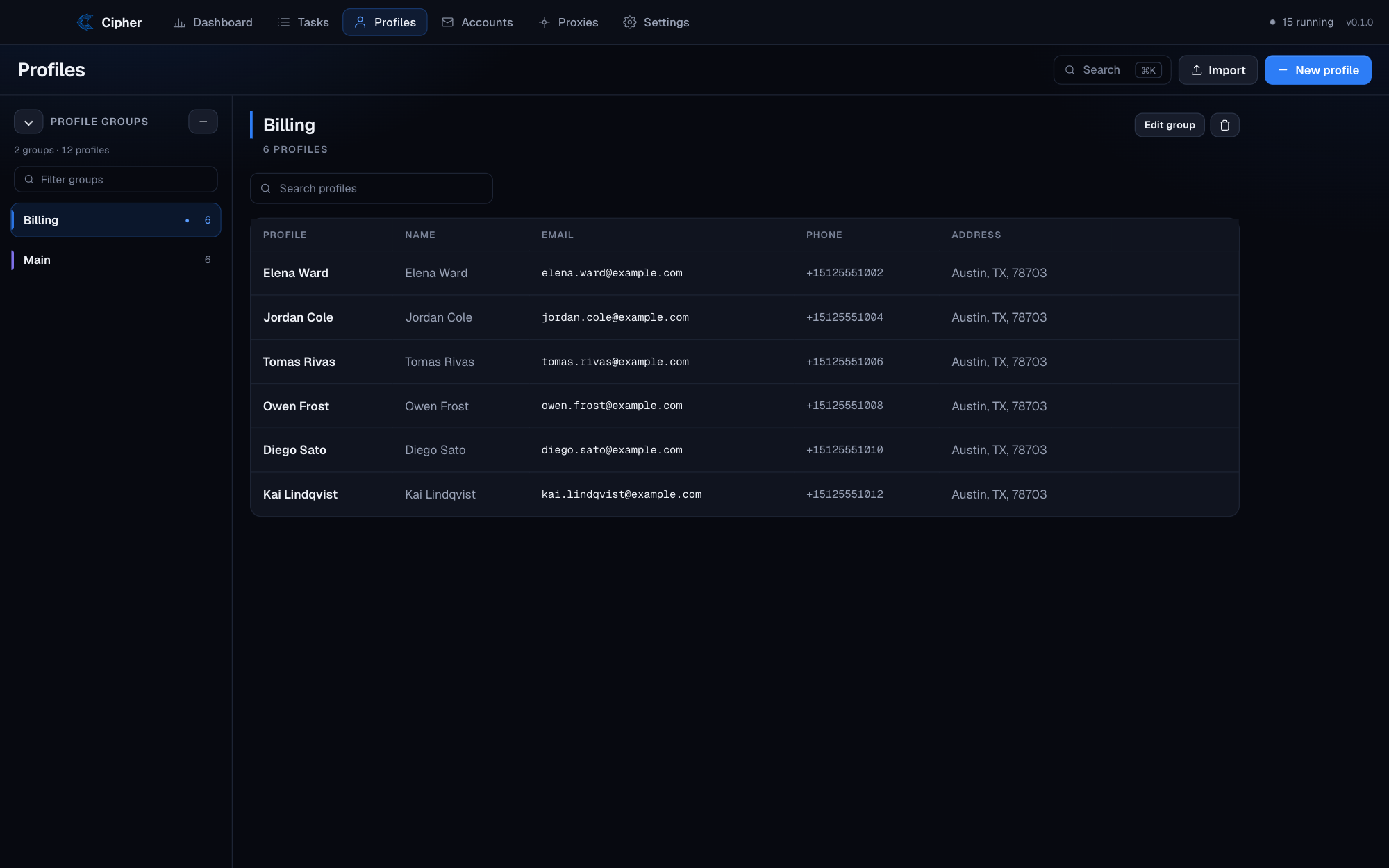The image size is (1389, 868).
Task: Open global Search box
Action: [x=1112, y=70]
